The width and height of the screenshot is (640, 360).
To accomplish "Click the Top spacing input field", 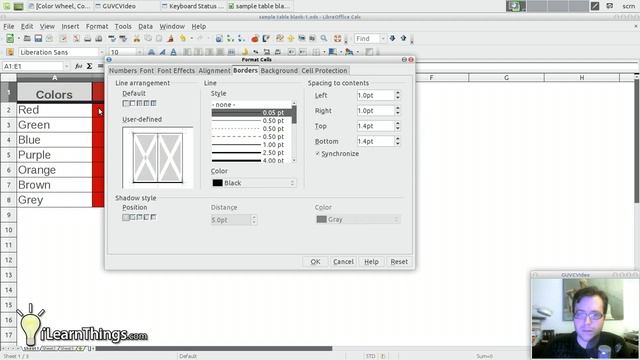I will 375,126.
